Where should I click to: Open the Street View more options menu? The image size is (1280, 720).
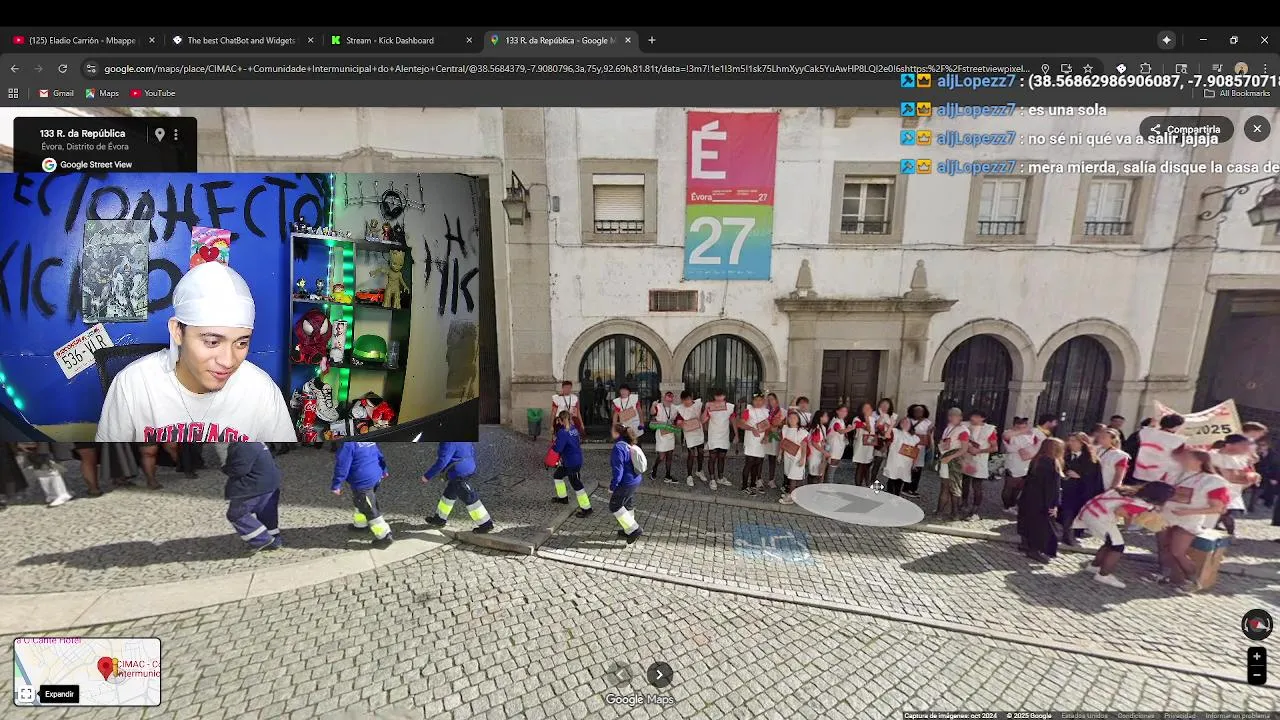pos(176,134)
